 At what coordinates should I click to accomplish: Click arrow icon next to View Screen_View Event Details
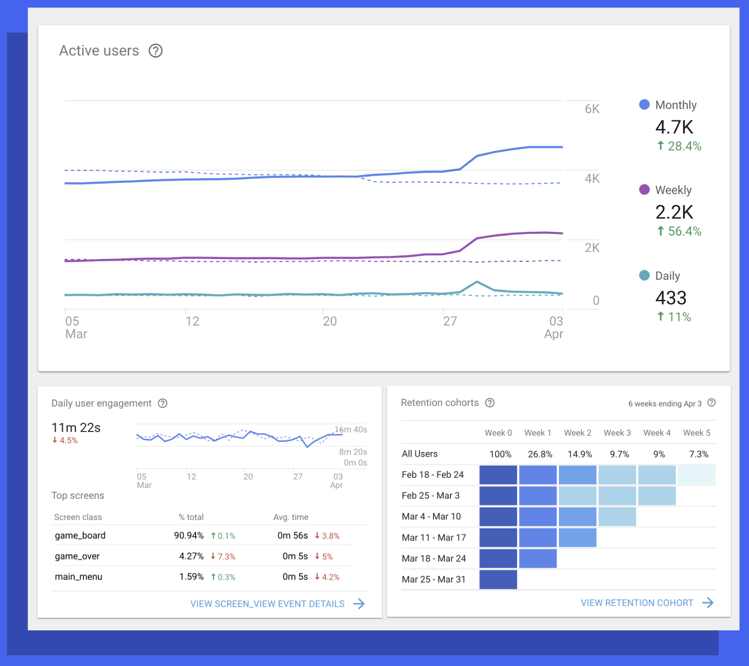click(359, 604)
